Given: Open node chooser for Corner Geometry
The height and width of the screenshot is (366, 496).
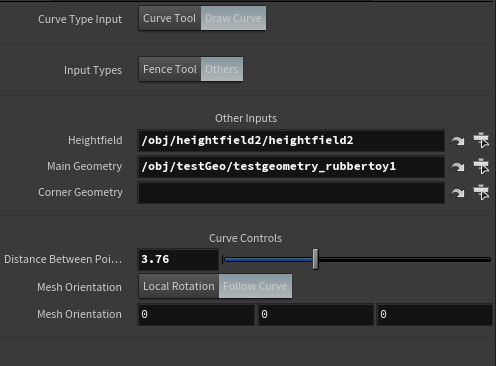Looking at the screenshot, I should [481, 192].
